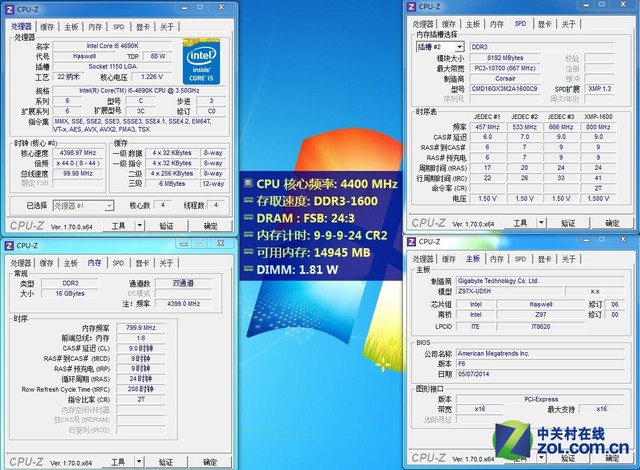Select SPD tab in the processor window
This screenshot has height=470, width=640.
(x=119, y=27)
